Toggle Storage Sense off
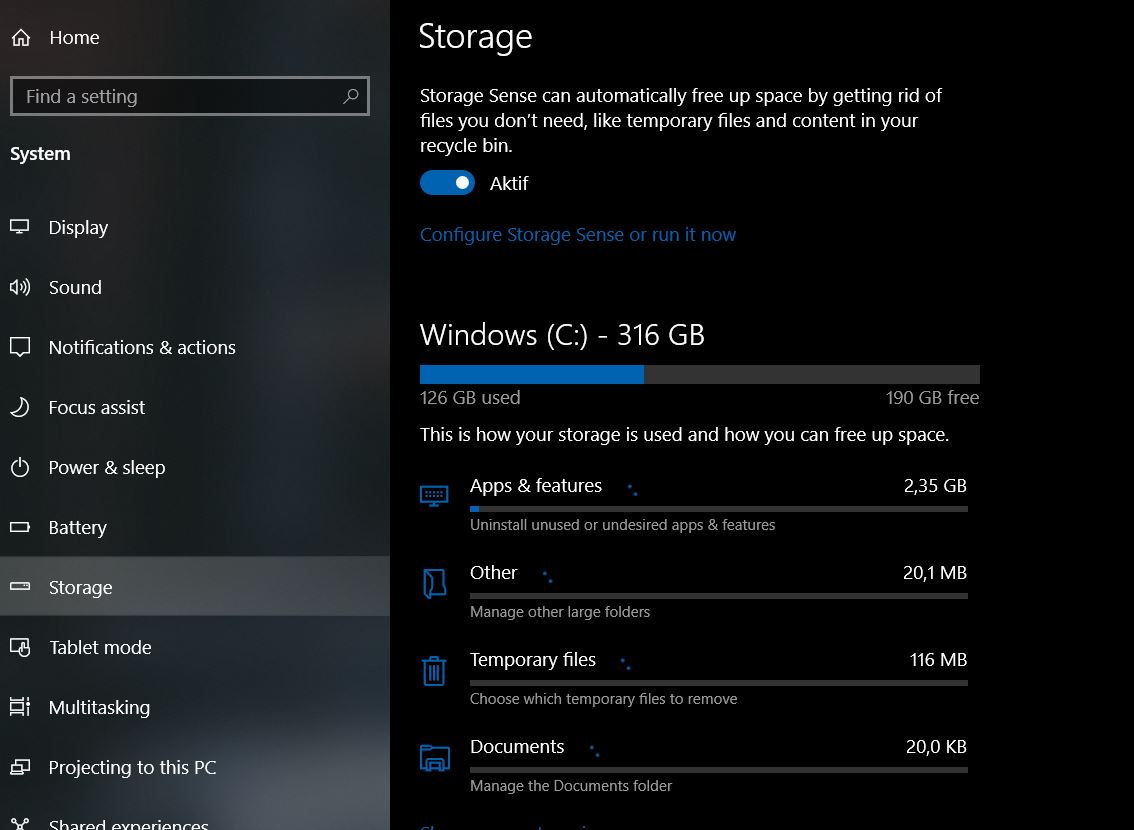This screenshot has width=1134, height=830. pos(447,183)
